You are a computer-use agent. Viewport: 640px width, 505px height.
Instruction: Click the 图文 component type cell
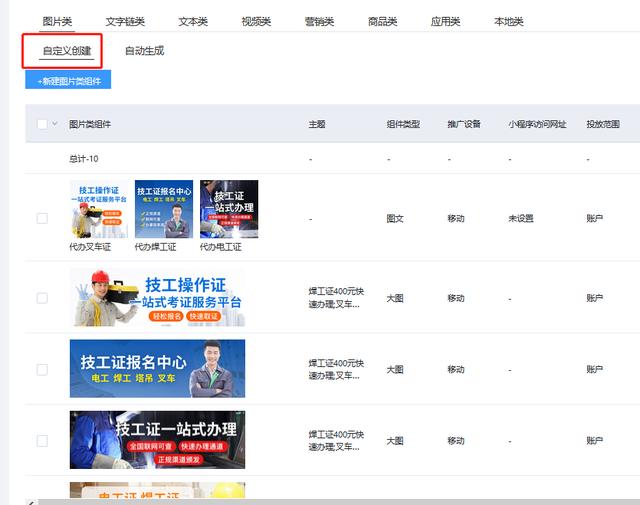pyautogui.click(x=395, y=218)
